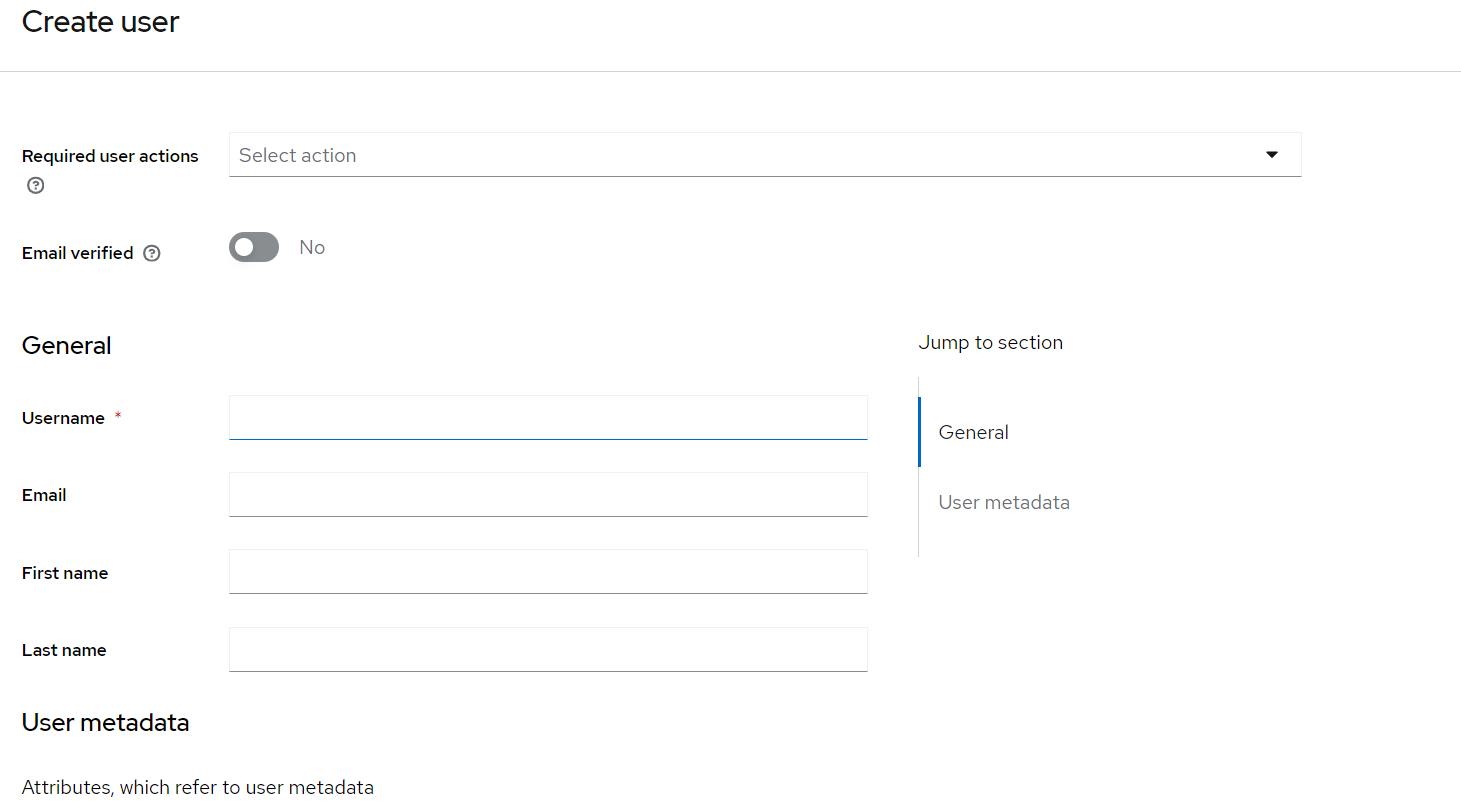This screenshot has height=803, width=1461.
Task: Click the 'Create user' page title
Action: 100,21
